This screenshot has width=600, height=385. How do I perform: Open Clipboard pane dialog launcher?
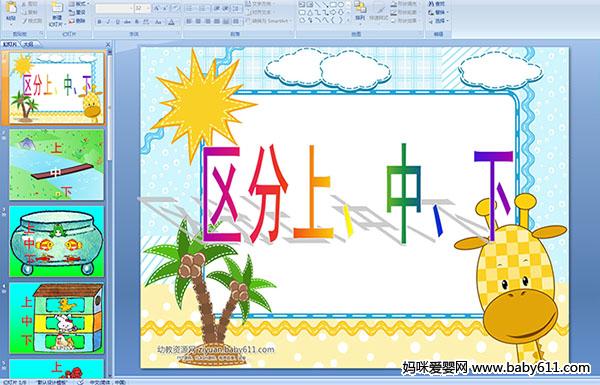coord(41,33)
